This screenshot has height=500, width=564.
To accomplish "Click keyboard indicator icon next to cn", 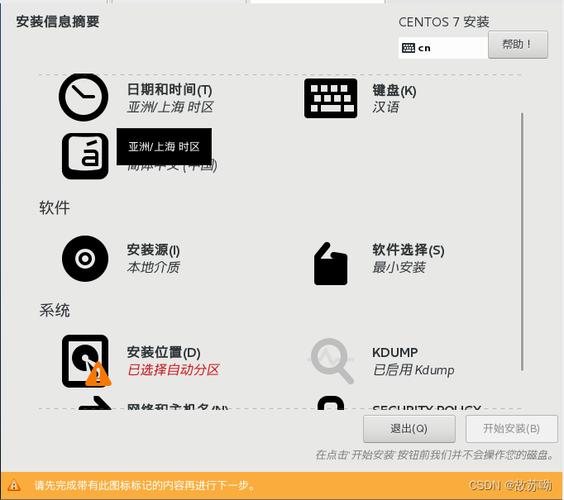I will click(408, 48).
